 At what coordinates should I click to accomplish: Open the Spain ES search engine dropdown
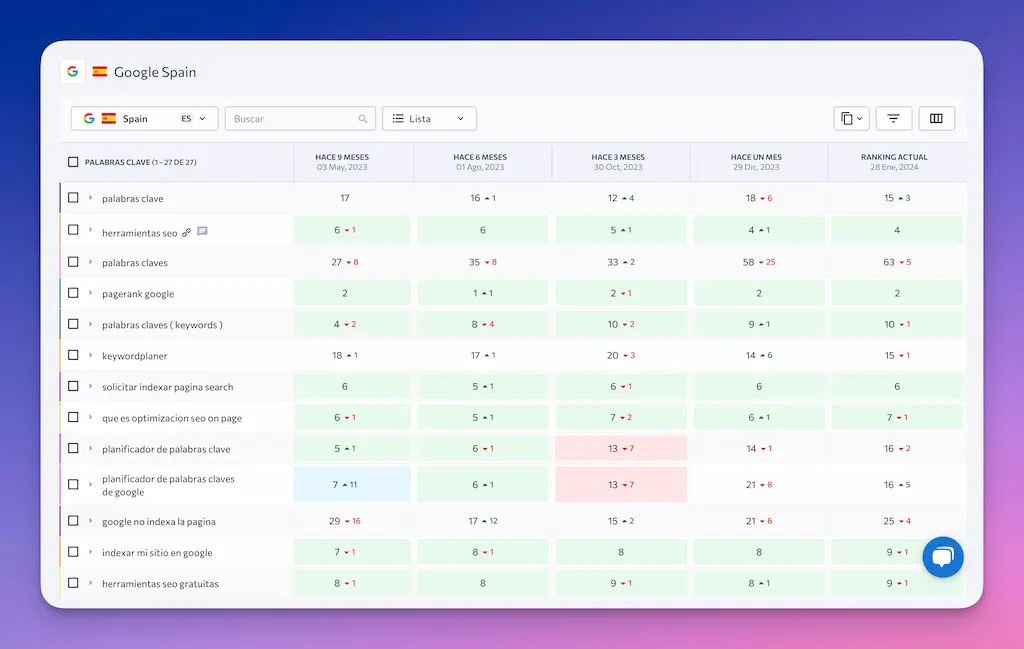pos(144,118)
